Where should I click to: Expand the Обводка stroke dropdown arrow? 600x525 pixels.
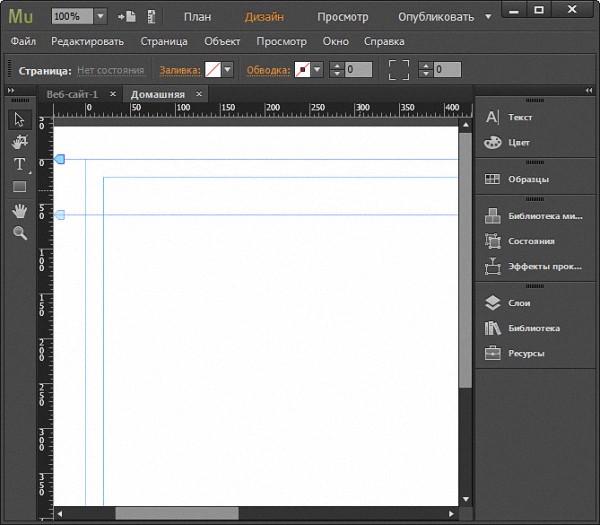(318, 70)
